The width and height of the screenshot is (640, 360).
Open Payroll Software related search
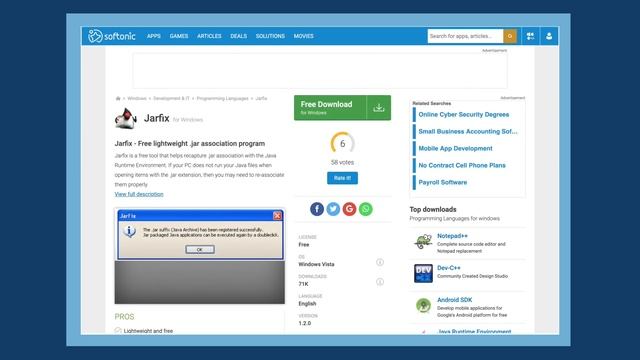click(x=443, y=182)
